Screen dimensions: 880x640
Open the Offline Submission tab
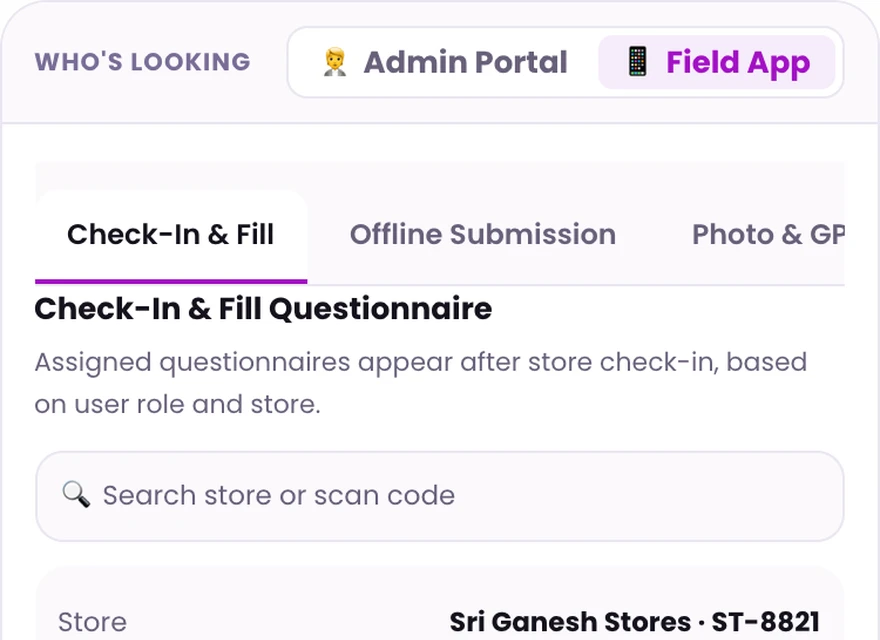coord(483,235)
